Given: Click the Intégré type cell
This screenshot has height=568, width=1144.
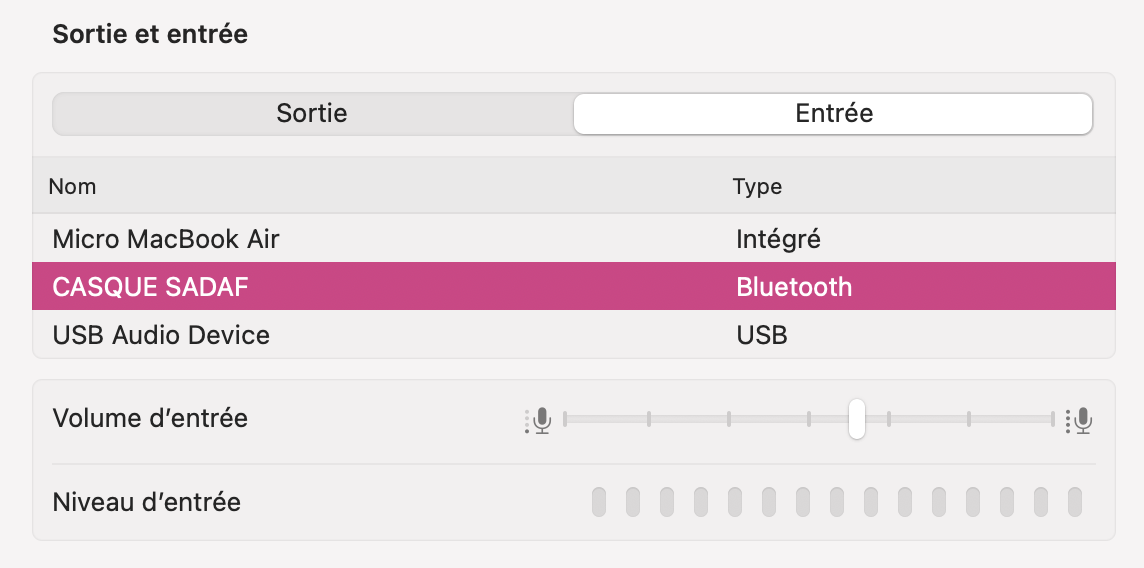Looking at the screenshot, I should [778, 239].
